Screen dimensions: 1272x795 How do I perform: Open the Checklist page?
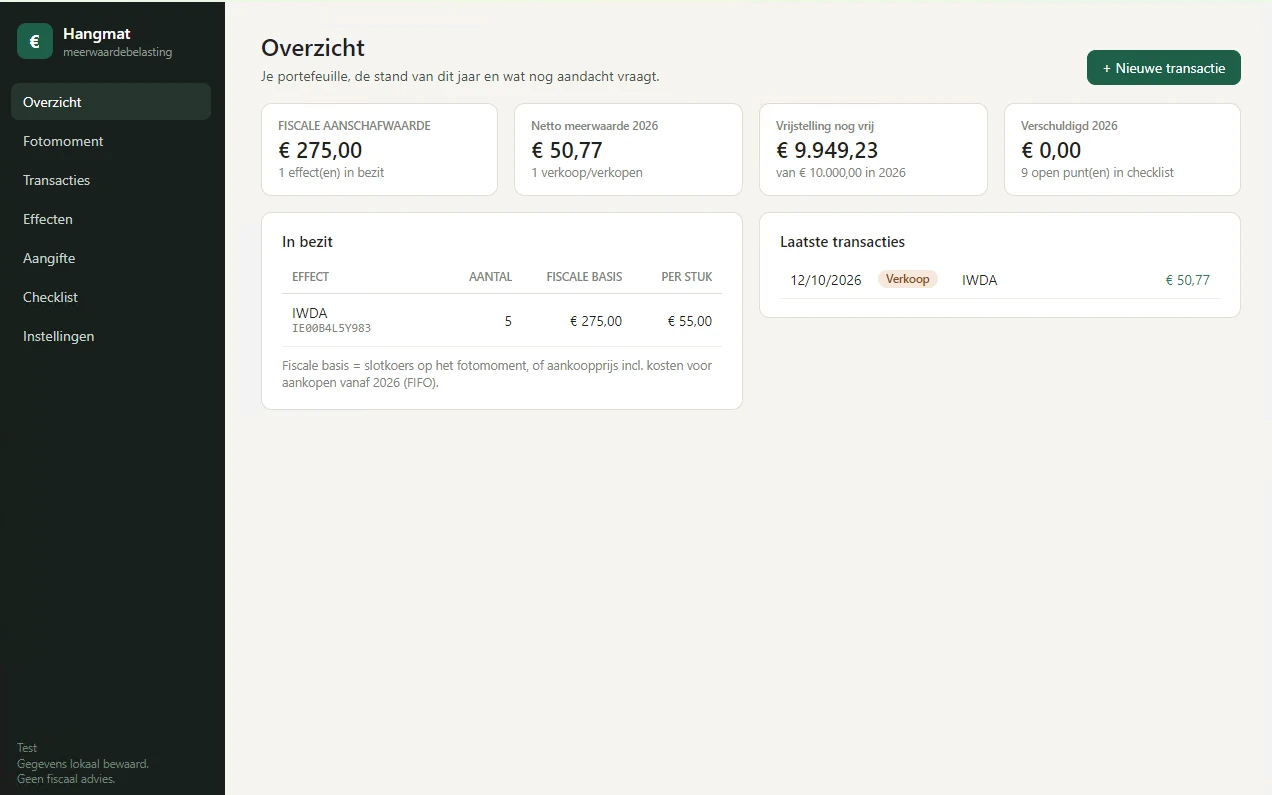coord(111,297)
